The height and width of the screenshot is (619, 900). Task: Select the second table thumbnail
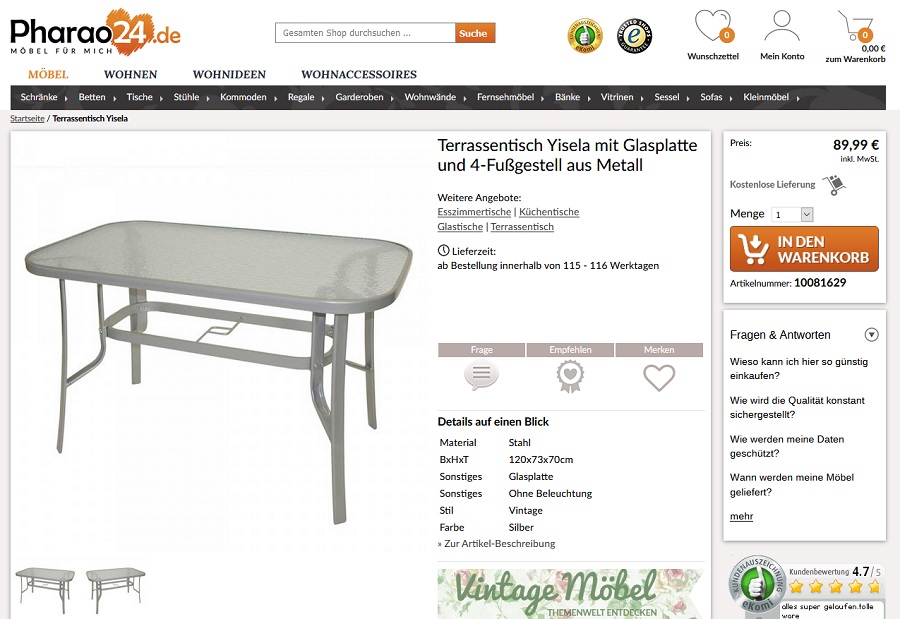tap(116, 590)
